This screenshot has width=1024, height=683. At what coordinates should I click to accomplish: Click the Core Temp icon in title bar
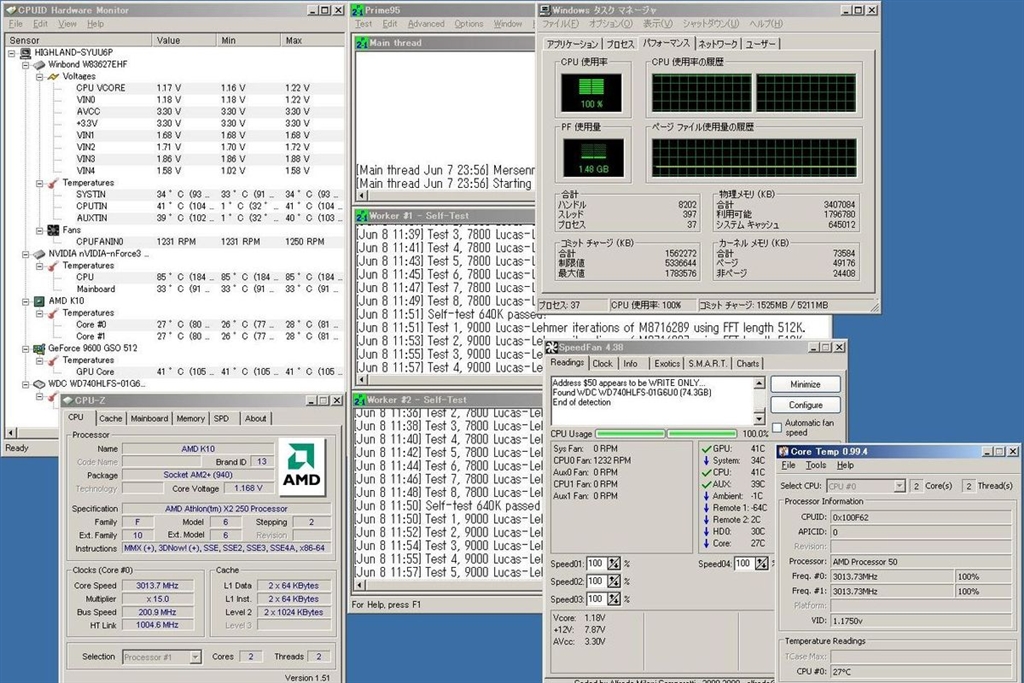782,452
